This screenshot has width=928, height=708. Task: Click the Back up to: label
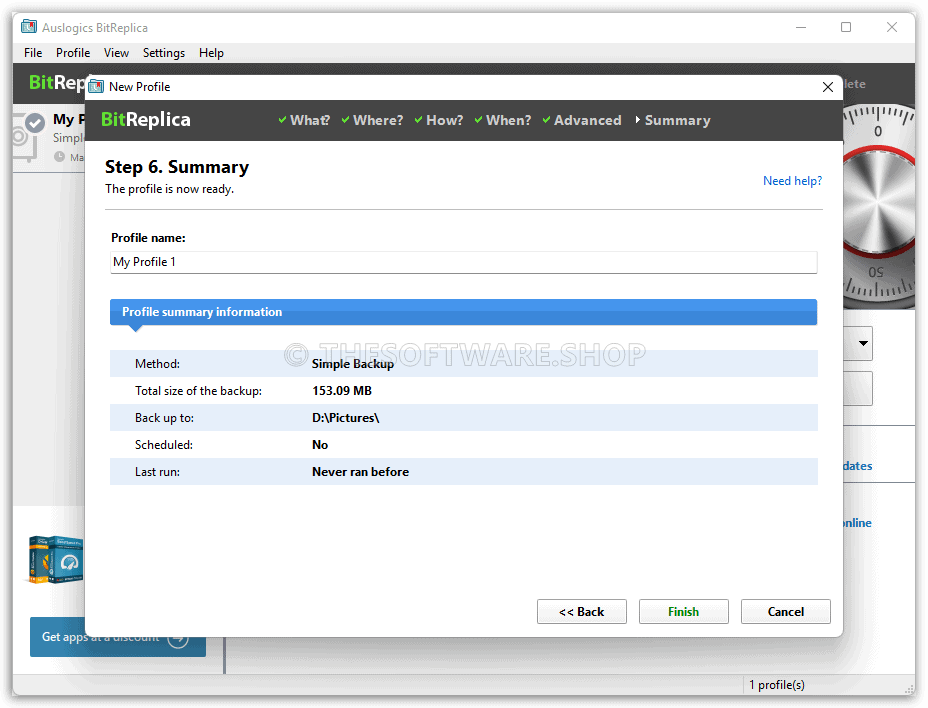tap(165, 418)
